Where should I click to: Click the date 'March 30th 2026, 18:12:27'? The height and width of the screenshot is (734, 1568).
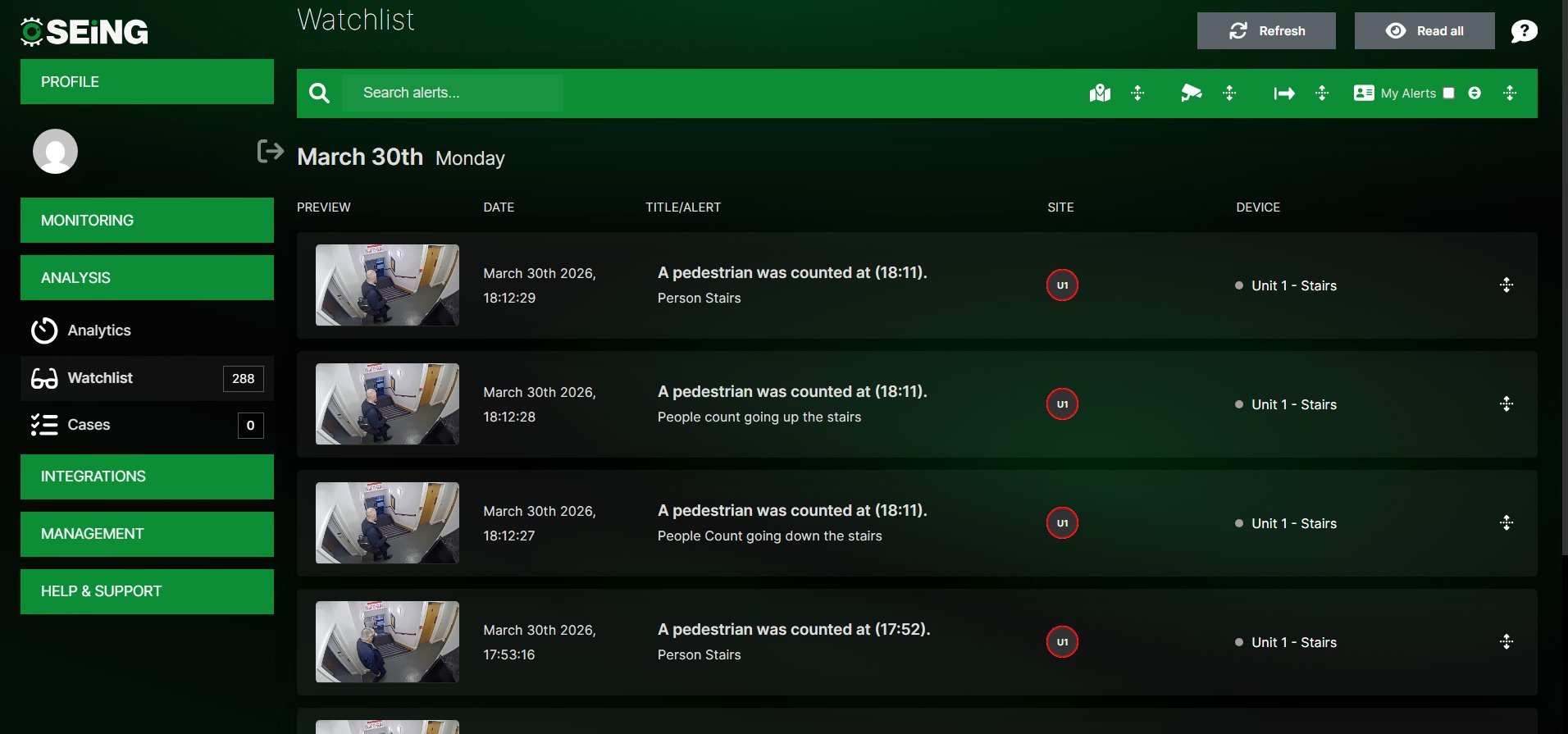click(540, 523)
